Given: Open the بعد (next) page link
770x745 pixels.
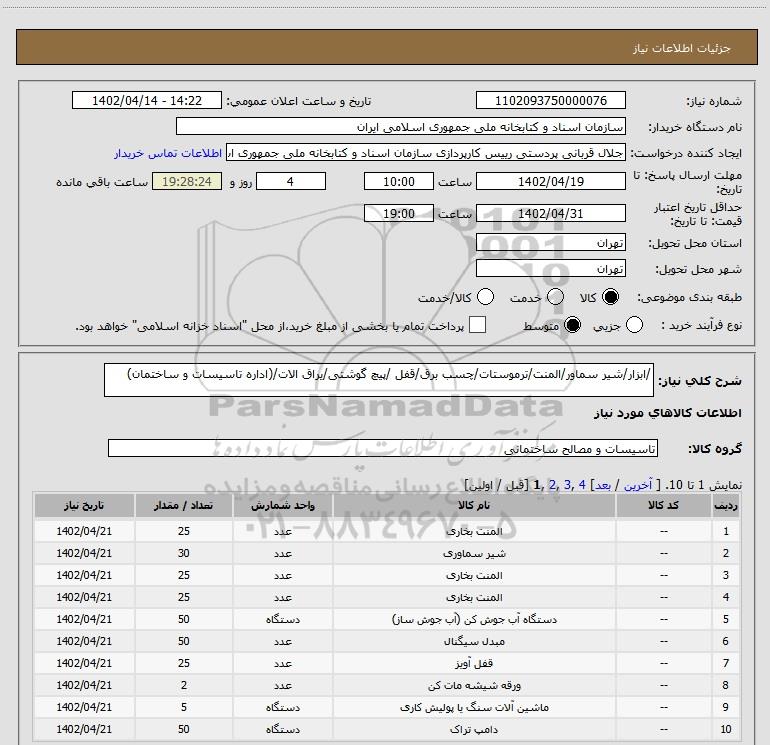Looking at the screenshot, I should [x=603, y=485].
